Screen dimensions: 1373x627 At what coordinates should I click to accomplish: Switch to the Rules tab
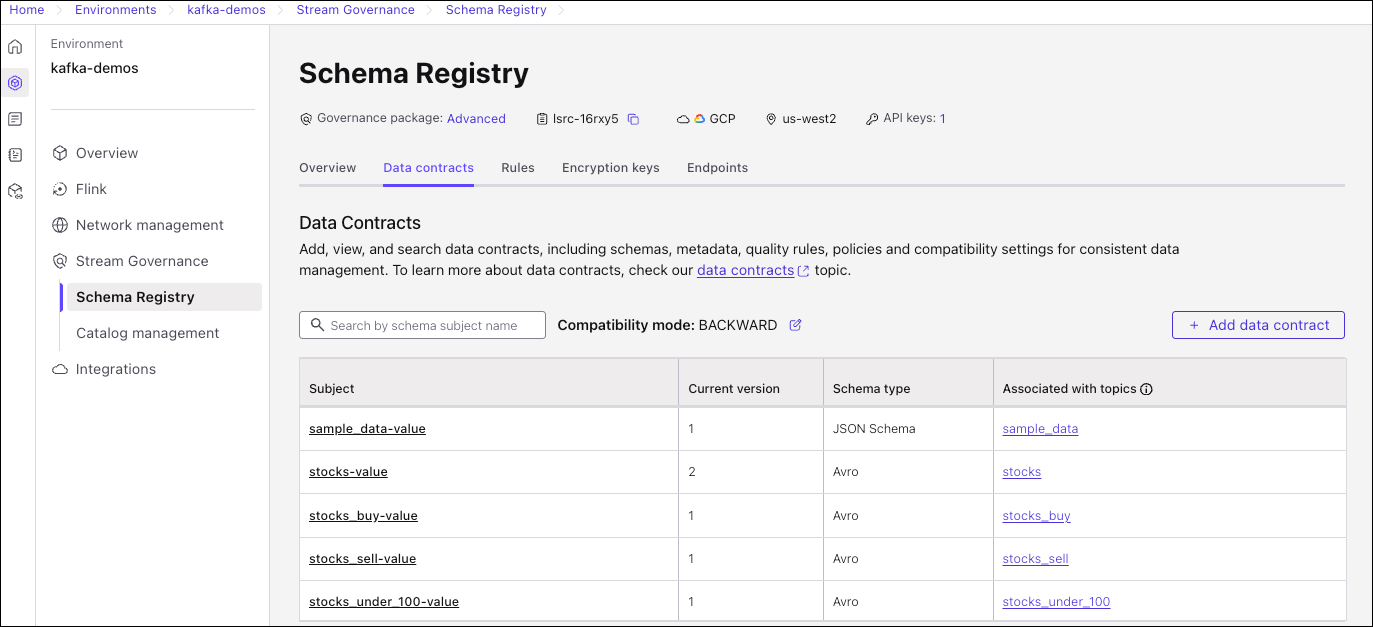click(517, 168)
